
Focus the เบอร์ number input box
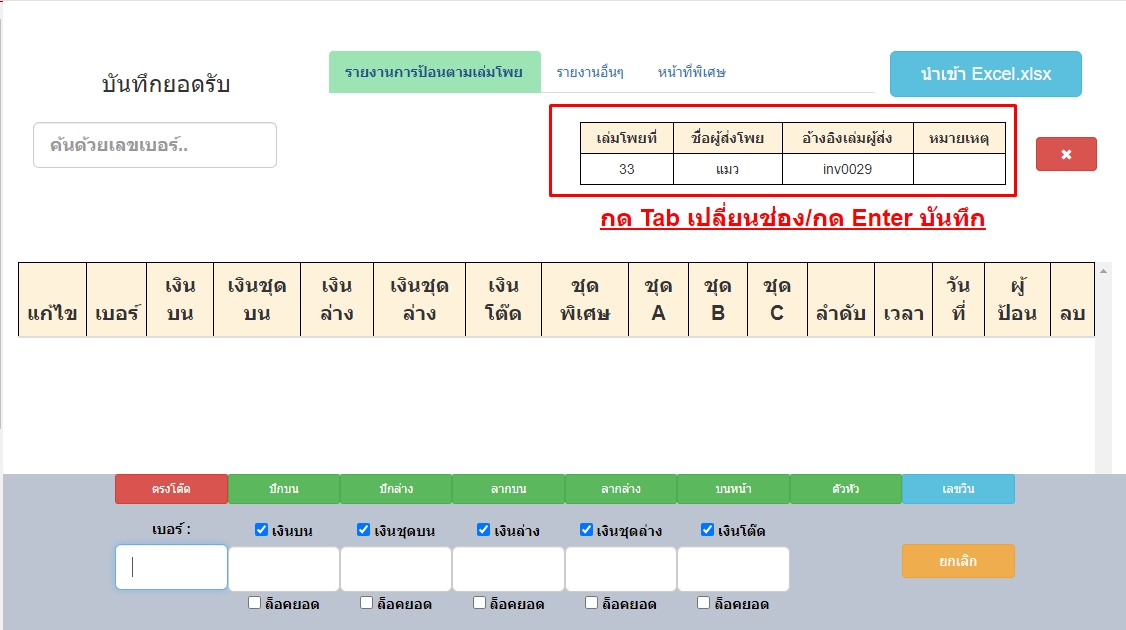point(171,567)
